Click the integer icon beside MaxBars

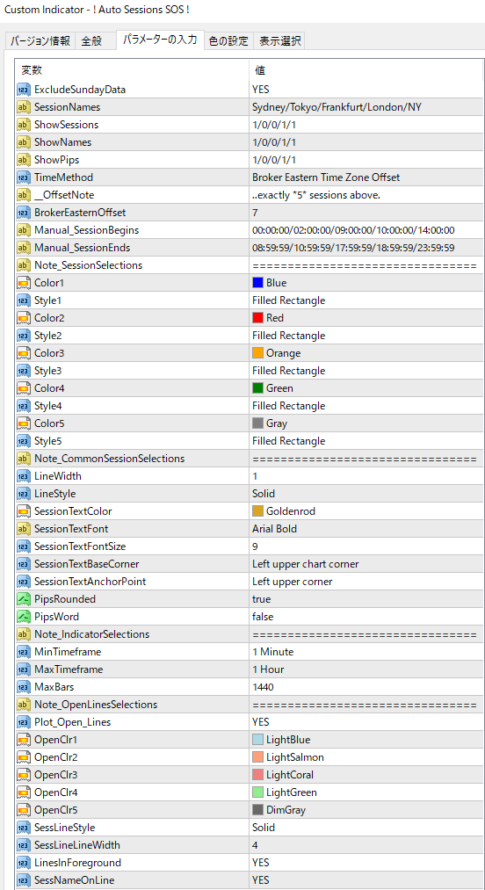[23, 687]
